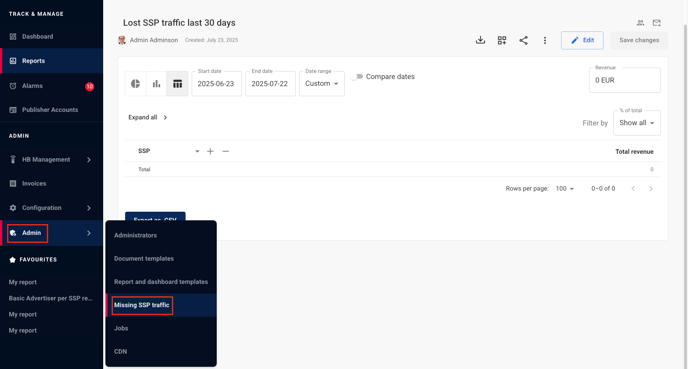This screenshot has height=369, width=688.
Task: Select the table view icon
Action: coord(177,83)
